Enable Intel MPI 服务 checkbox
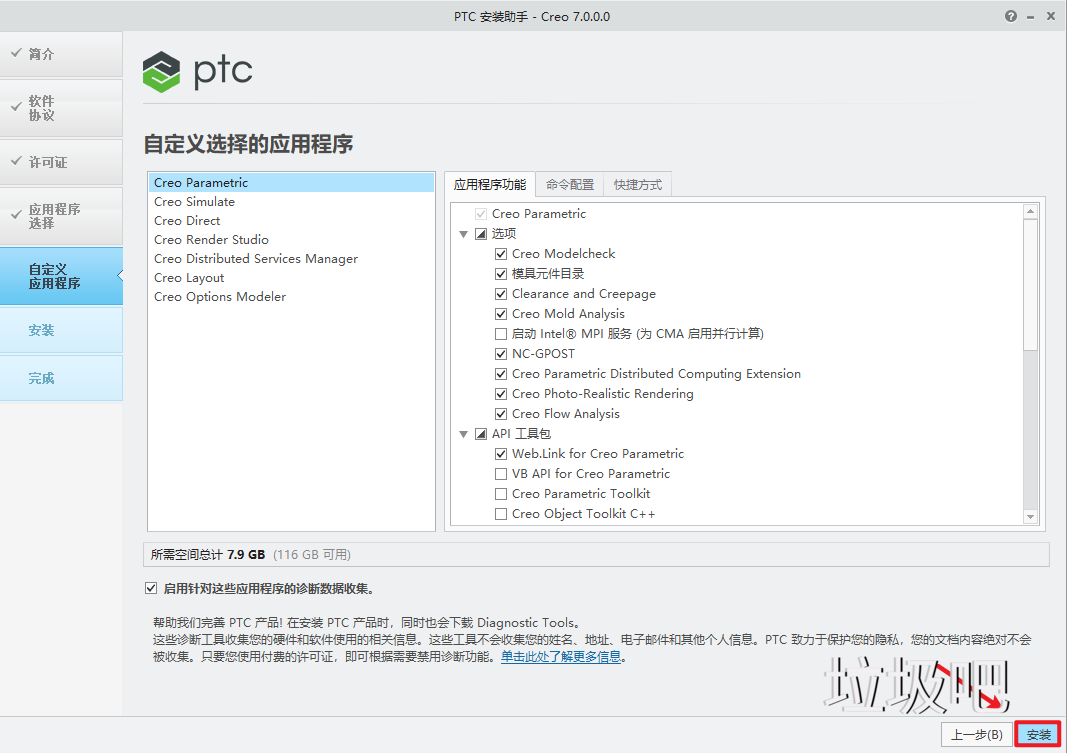 click(x=501, y=334)
